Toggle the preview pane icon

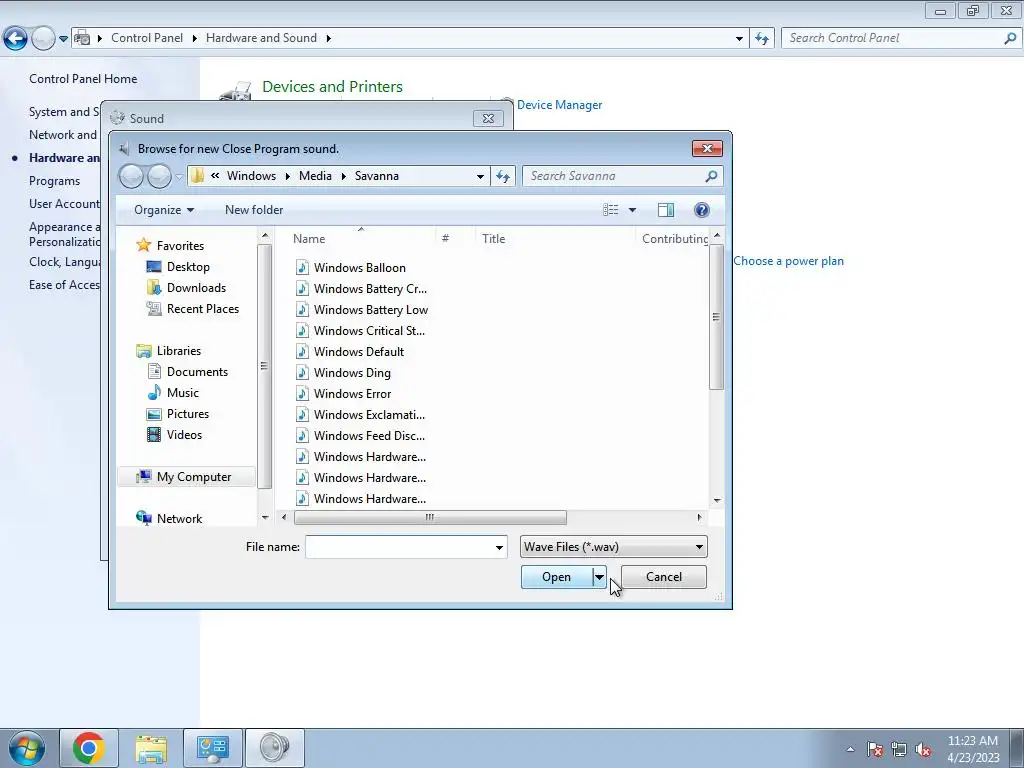[665, 210]
